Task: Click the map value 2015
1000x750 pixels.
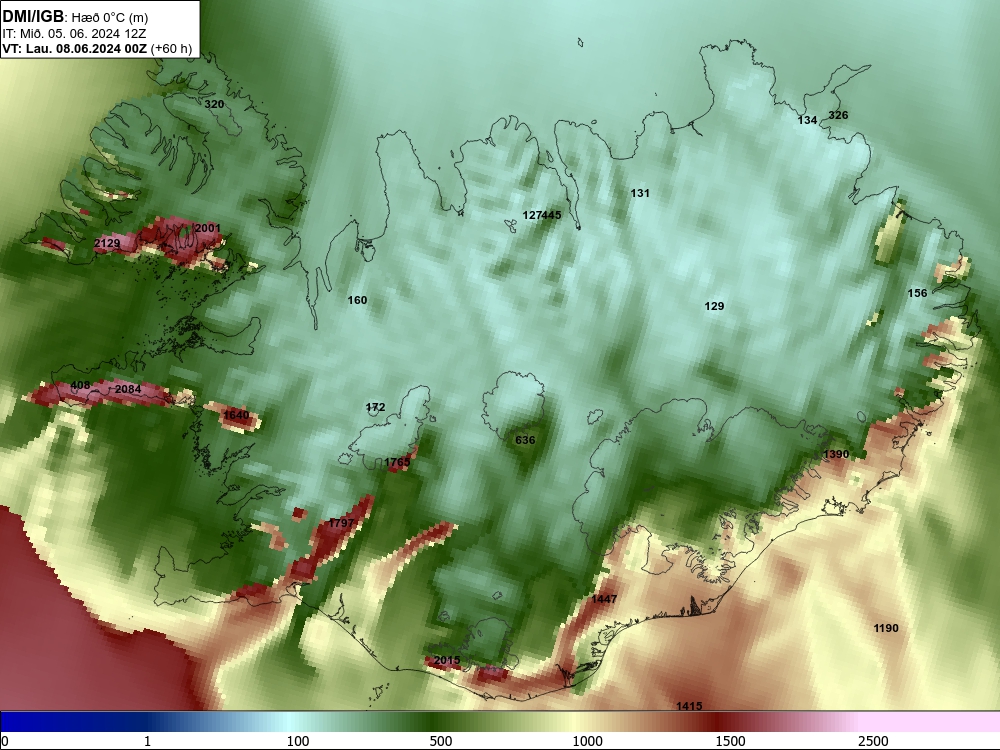Action: click(x=446, y=660)
